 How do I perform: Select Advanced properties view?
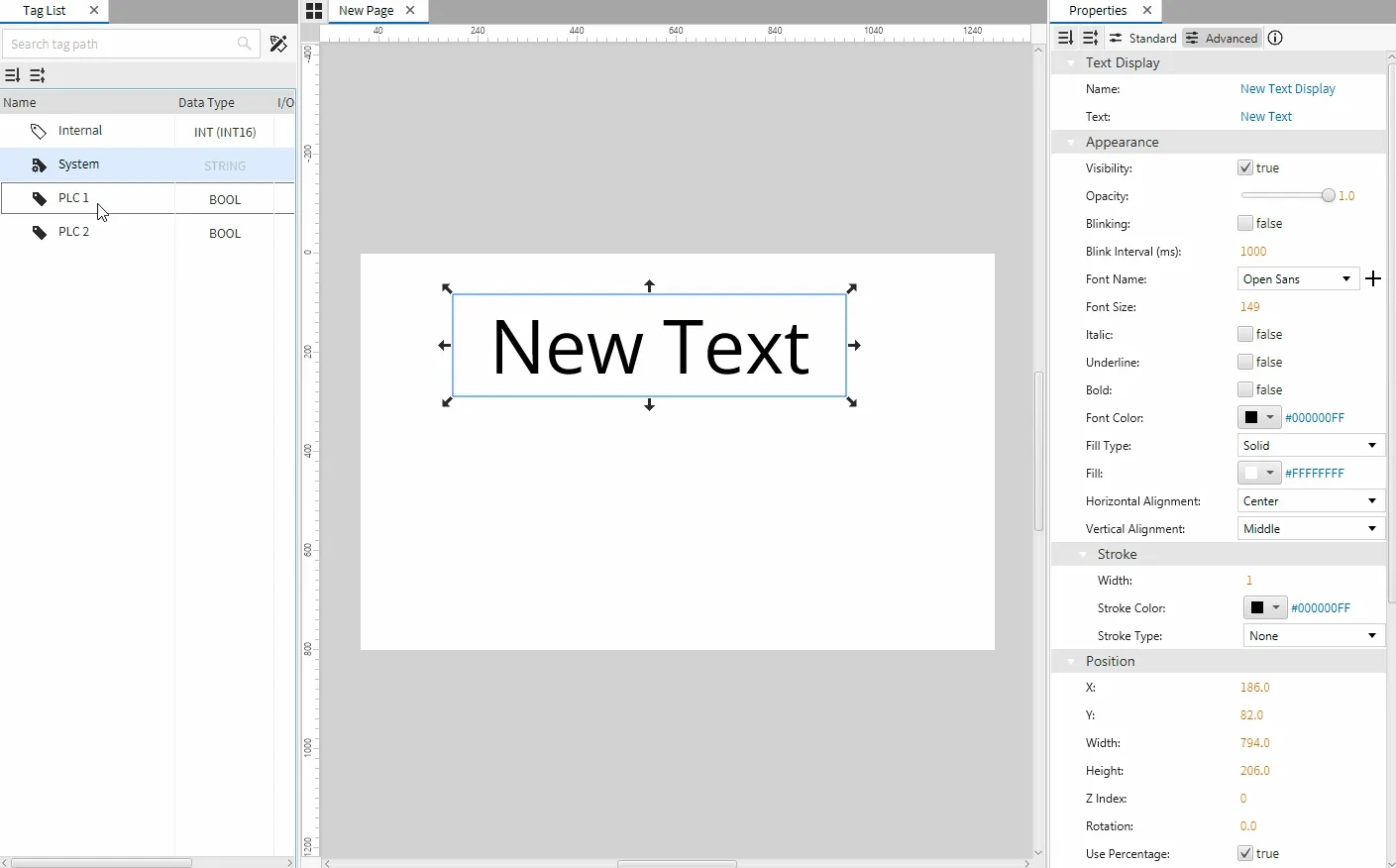pyautogui.click(x=1222, y=38)
